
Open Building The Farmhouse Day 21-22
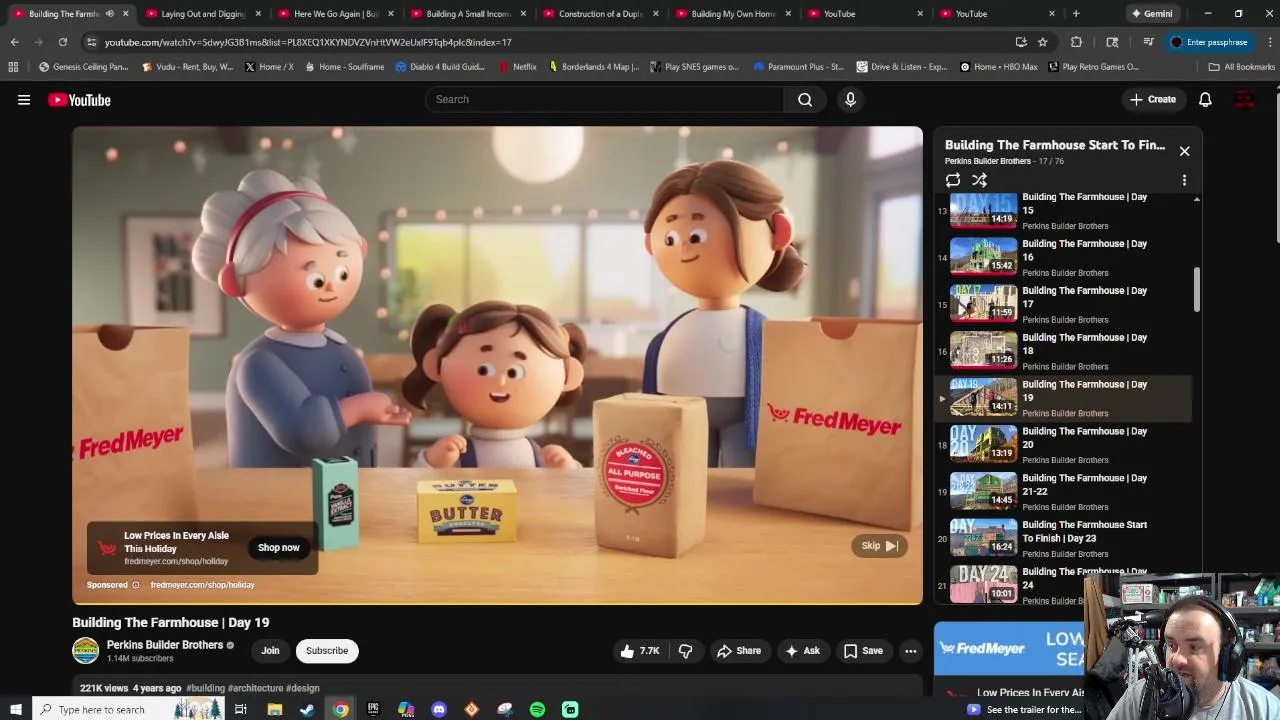(1065, 491)
